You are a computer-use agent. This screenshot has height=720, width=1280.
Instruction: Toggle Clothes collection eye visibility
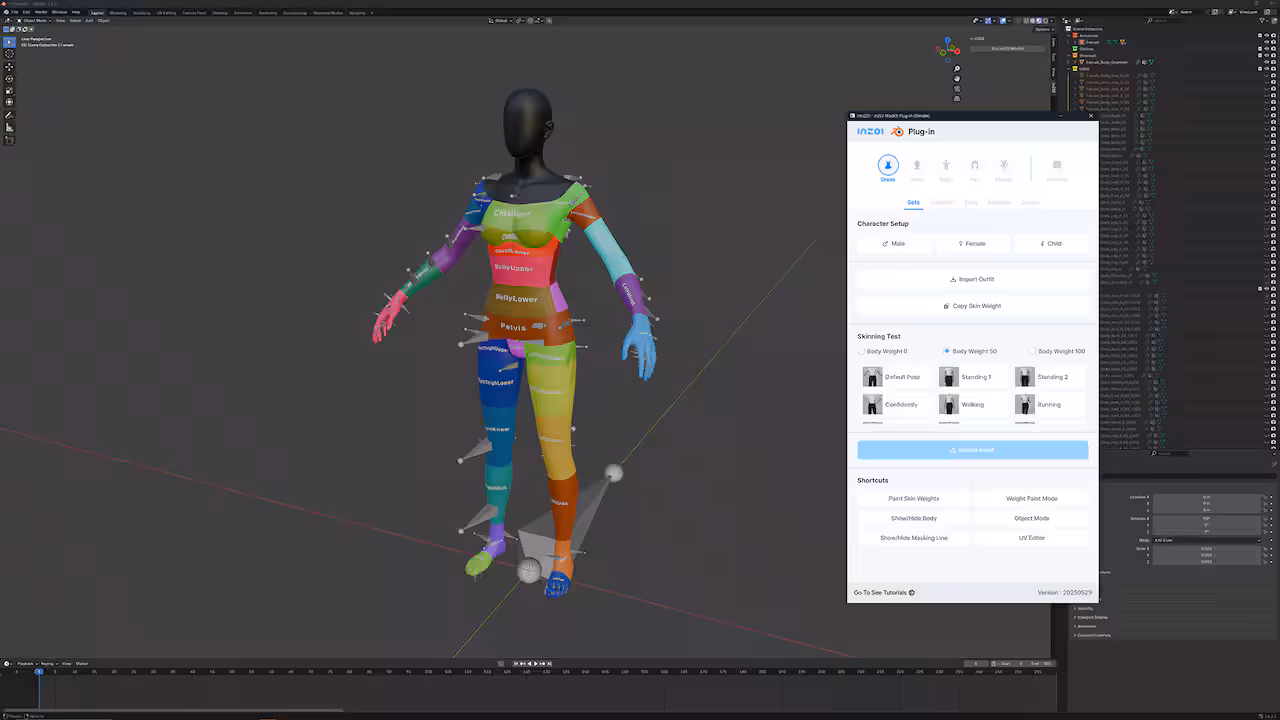(1267, 49)
